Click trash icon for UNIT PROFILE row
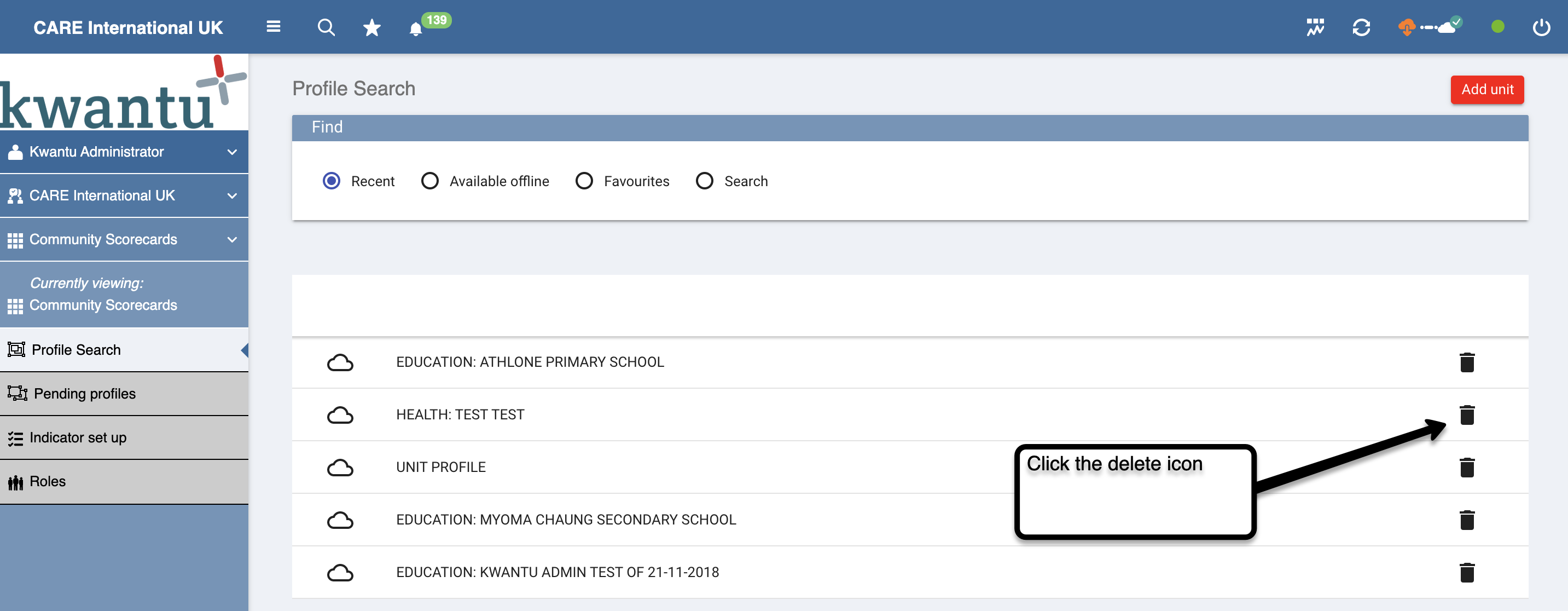Screen dimensions: 1568x611 (1467, 467)
